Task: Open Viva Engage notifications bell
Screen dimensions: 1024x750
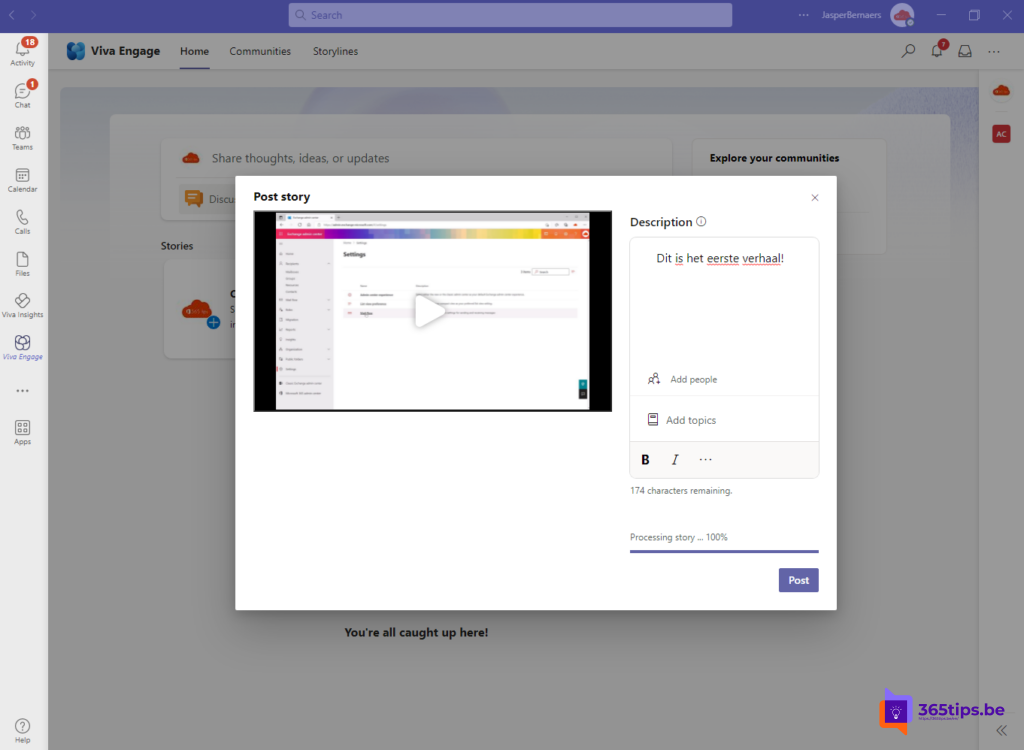Action: pos(937,51)
